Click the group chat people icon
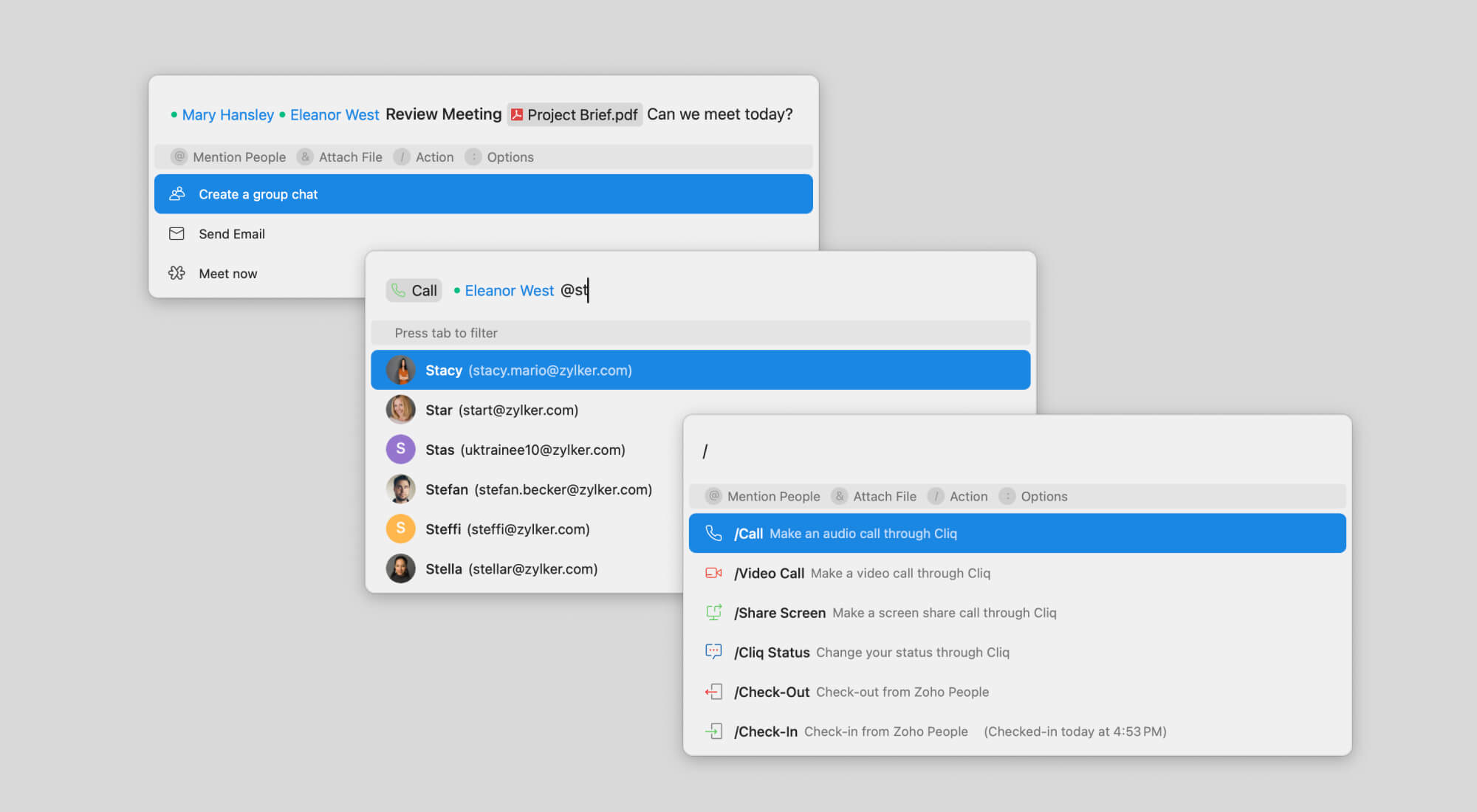1477x812 pixels. point(177,194)
